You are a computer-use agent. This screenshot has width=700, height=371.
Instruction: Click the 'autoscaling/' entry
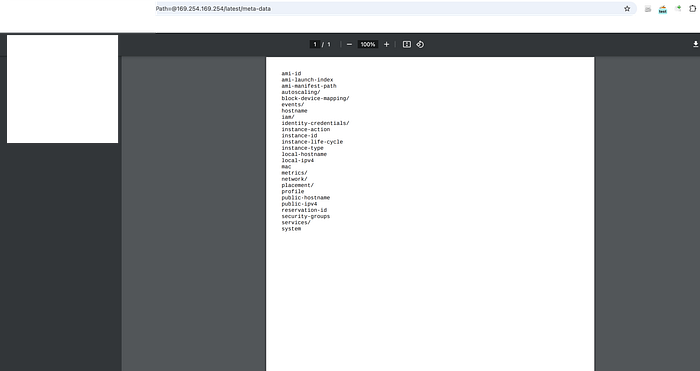point(301,92)
